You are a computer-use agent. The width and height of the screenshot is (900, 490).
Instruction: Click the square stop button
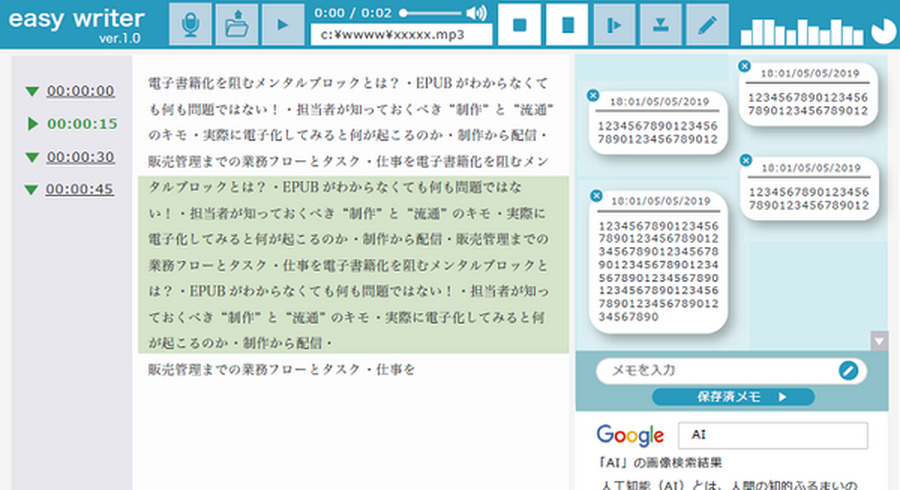pyautogui.click(x=519, y=24)
